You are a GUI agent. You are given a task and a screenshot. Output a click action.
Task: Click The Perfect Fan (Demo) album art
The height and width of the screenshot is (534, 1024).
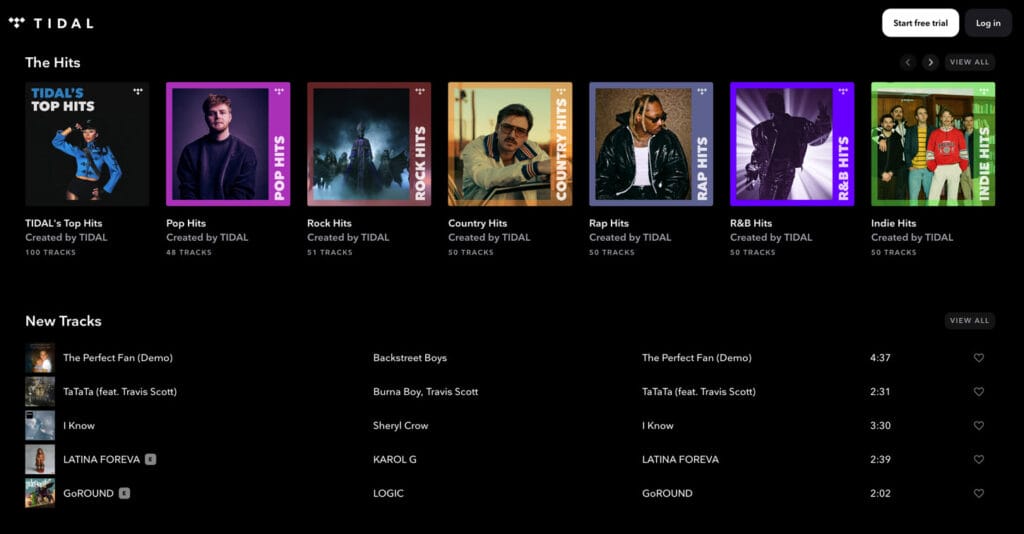tap(40, 358)
